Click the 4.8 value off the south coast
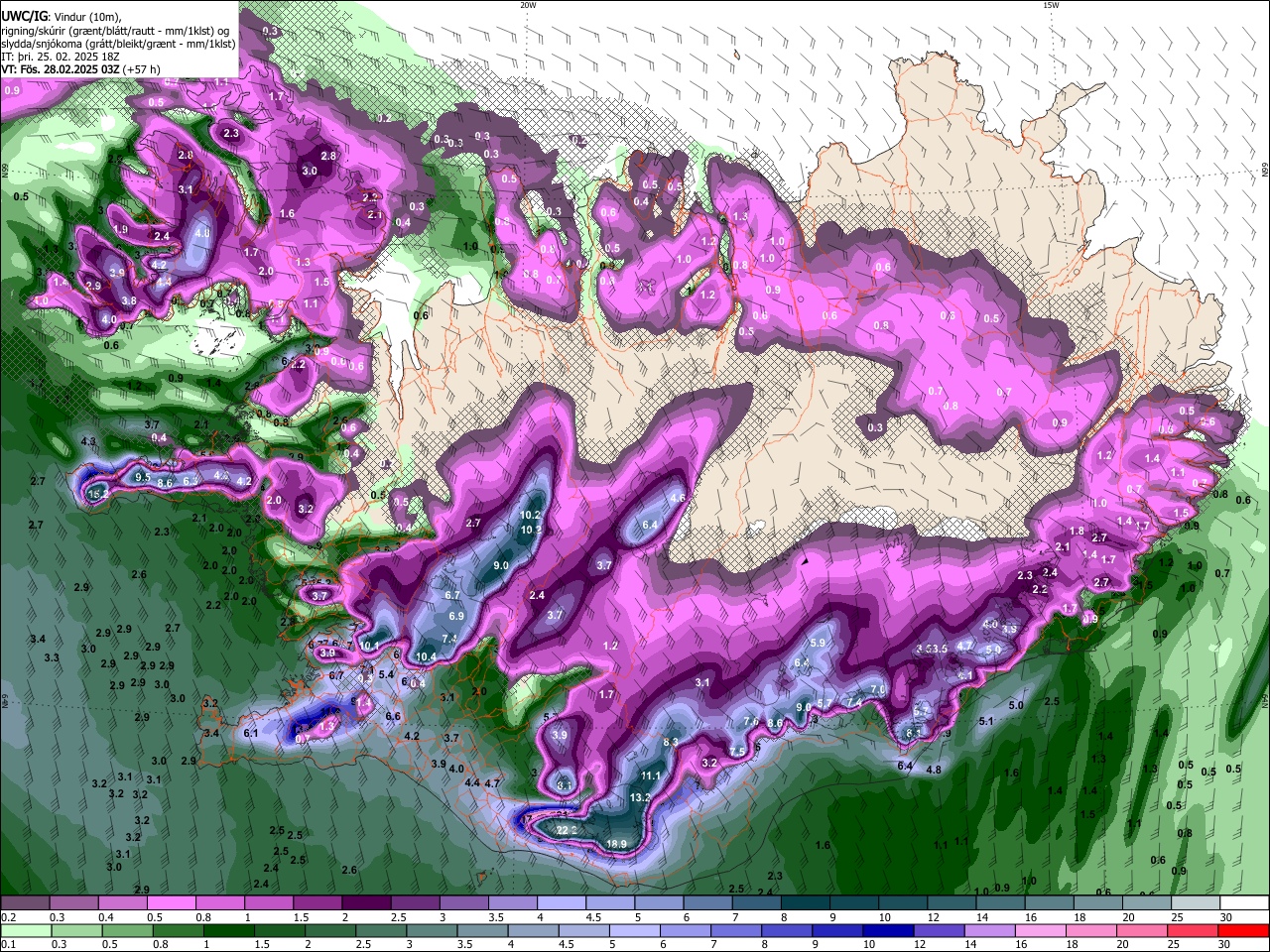 tap(934, 770)
